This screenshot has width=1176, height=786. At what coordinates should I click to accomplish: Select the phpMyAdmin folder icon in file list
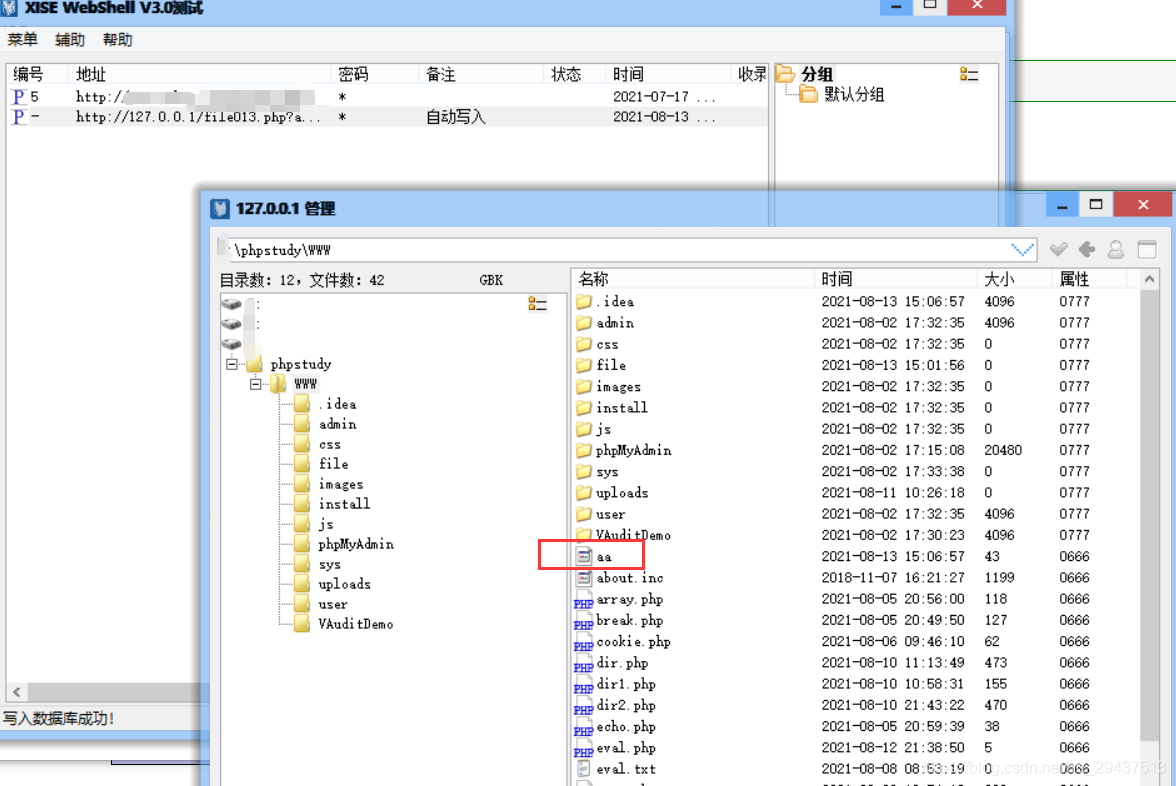pyautogui.click(x=584, y=450)
